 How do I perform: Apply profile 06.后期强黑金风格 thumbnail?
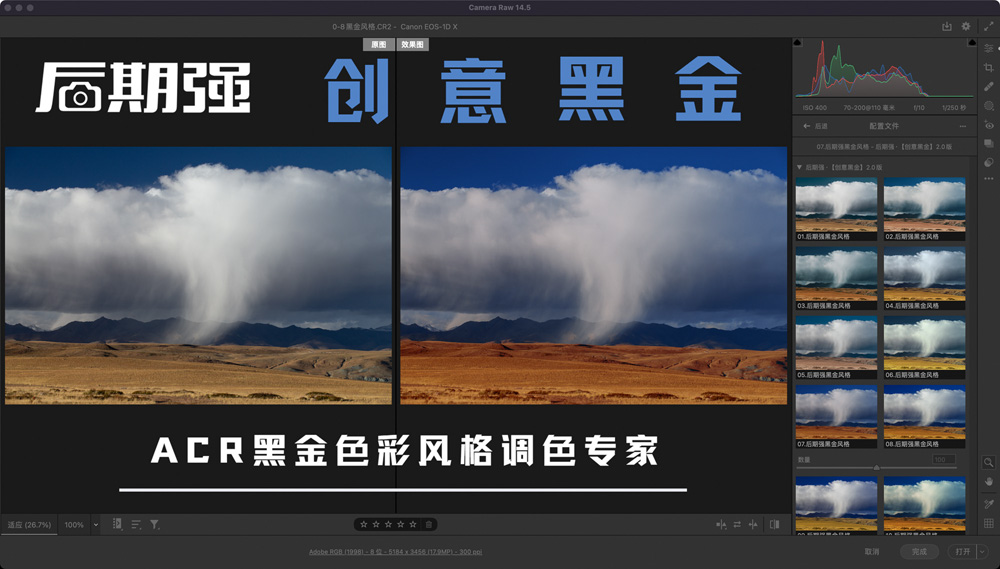point(924,348)
